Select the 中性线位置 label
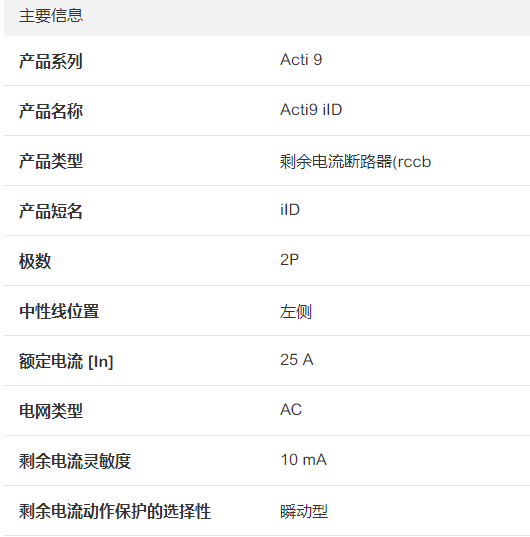The width and height of the screenshot is (530, 537). point(59,311)
